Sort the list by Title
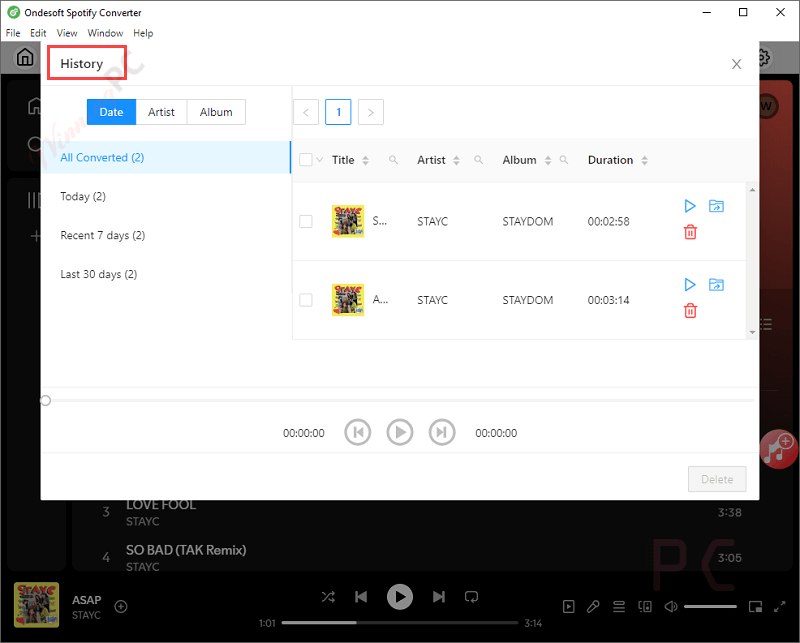This screenshot has width=800, height=643. [x=365, y=160]
